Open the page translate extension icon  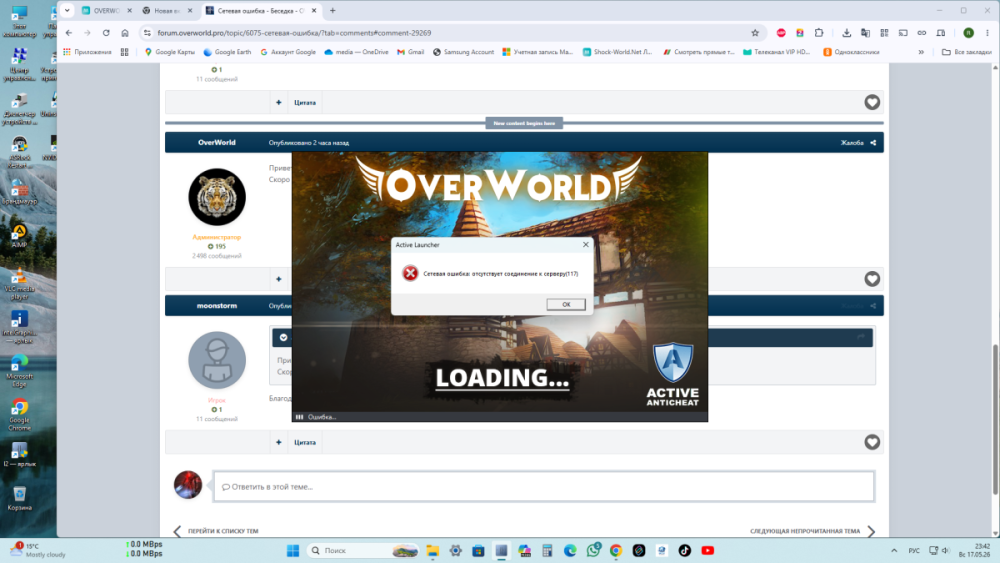click(865, 33)
